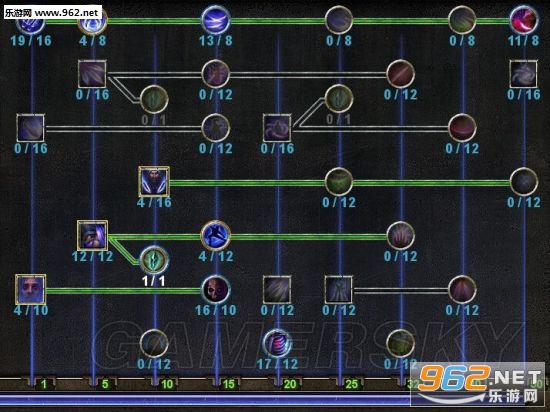Click level 1 marker on mastery bar
Screen dimensions: 550x412
coord(43,384)
